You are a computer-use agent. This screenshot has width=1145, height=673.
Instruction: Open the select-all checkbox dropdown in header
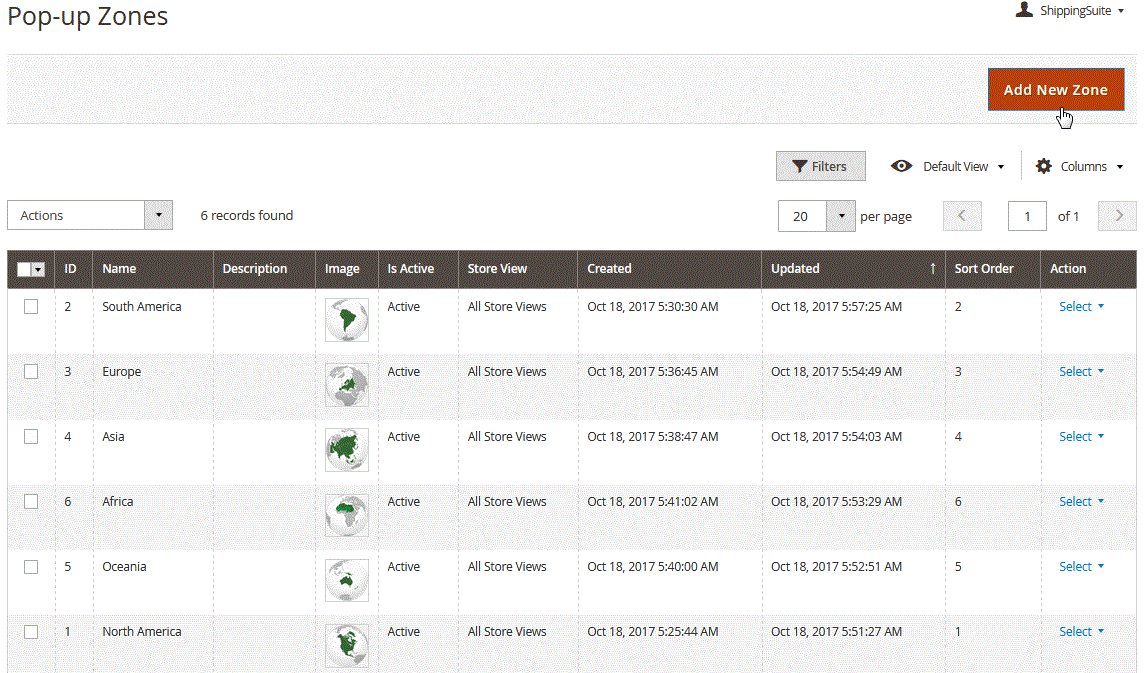click(39, 269)
